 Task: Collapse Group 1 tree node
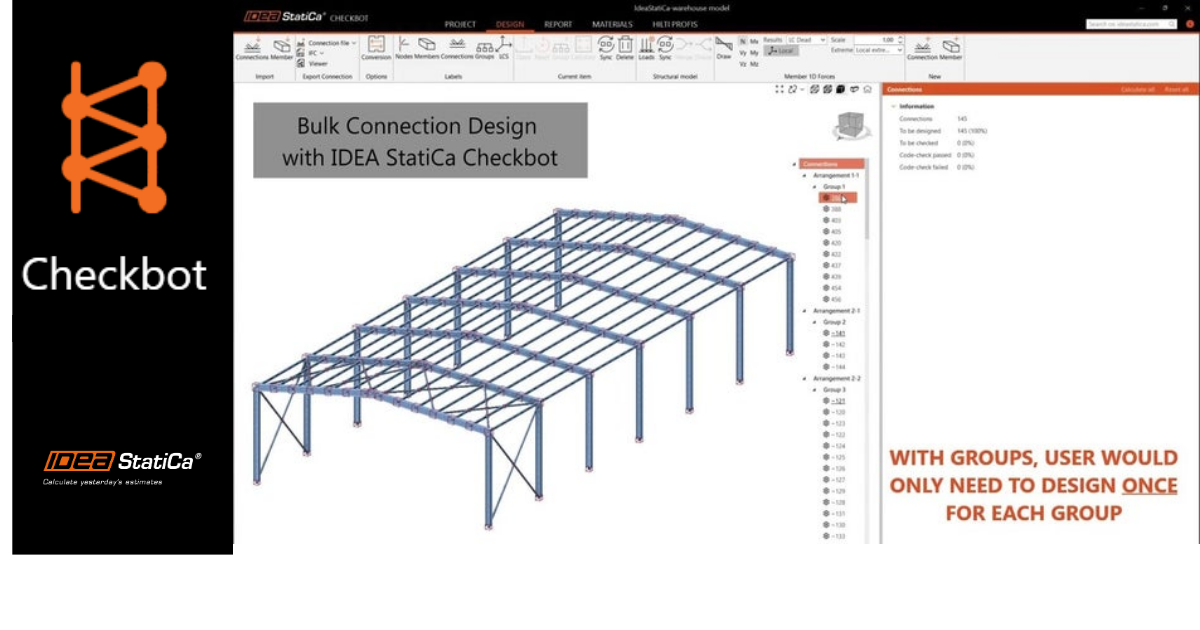coord(816,187)
